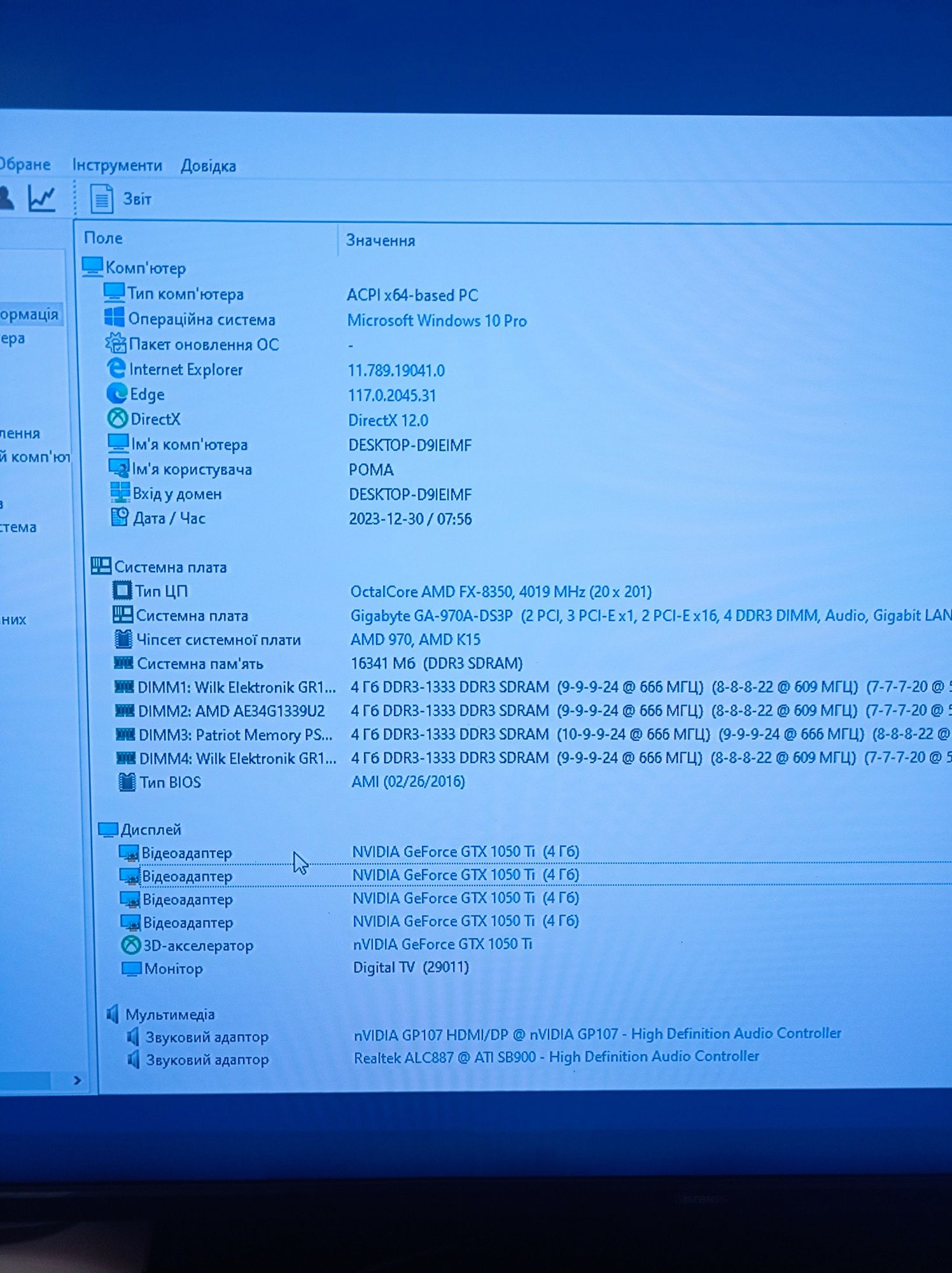This screenshot has height=1273, width=952.
Task: Click the DirectX 12.0 value link
Action: 388,420
